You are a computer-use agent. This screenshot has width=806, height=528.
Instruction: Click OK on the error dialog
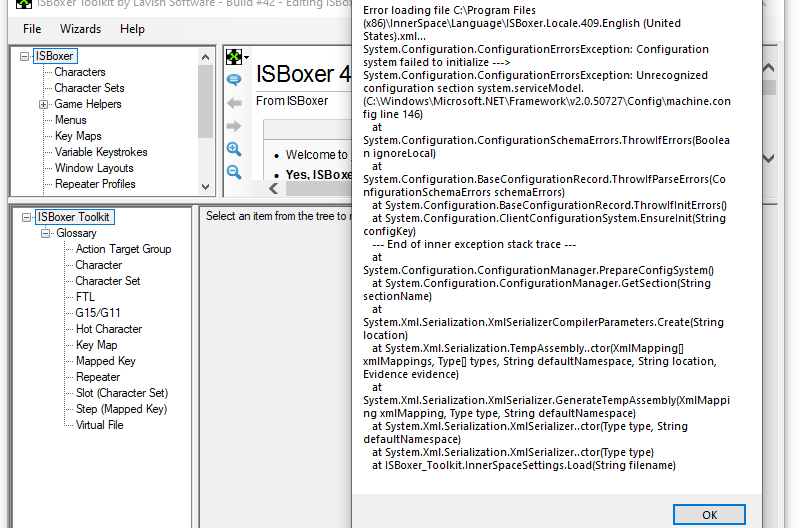click(x=709, y=515)
